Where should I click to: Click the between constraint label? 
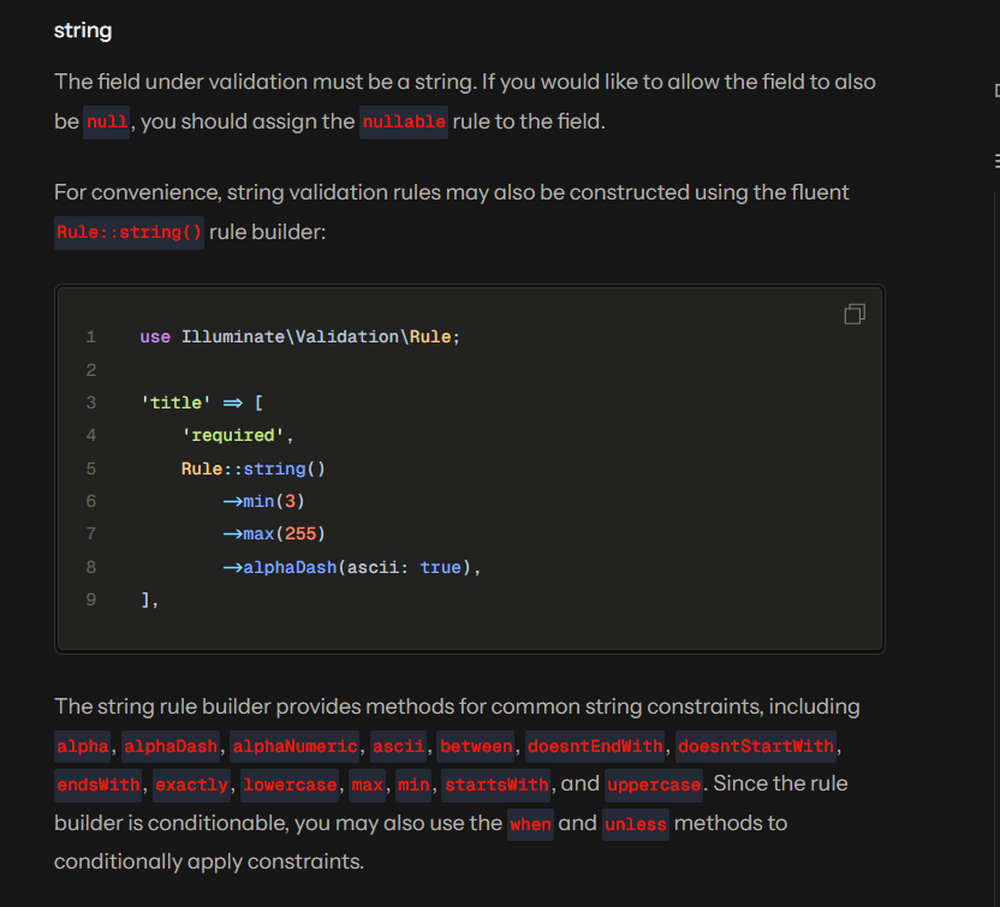tap(476, 746)
